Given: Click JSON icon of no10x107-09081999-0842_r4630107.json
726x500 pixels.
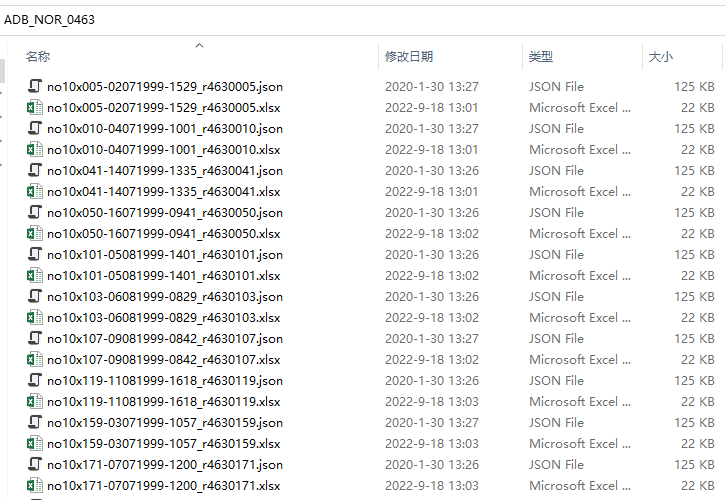Looking at the screenshot, I should 35,338.
